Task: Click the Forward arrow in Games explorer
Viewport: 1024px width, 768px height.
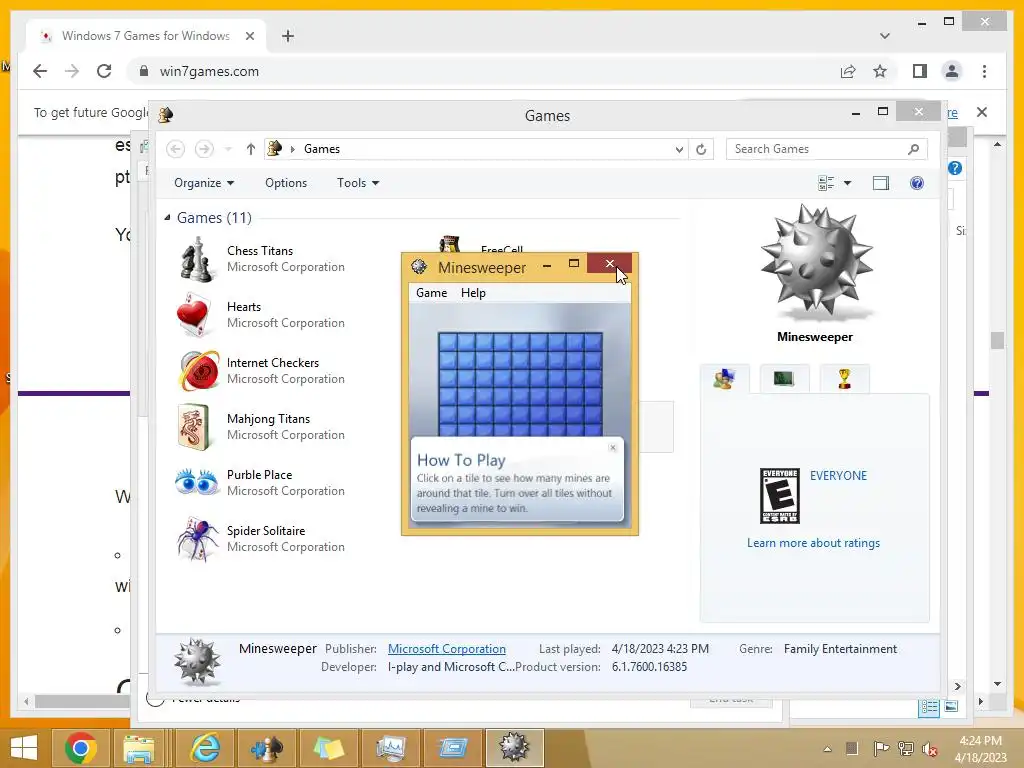Action: pos(204,149)
